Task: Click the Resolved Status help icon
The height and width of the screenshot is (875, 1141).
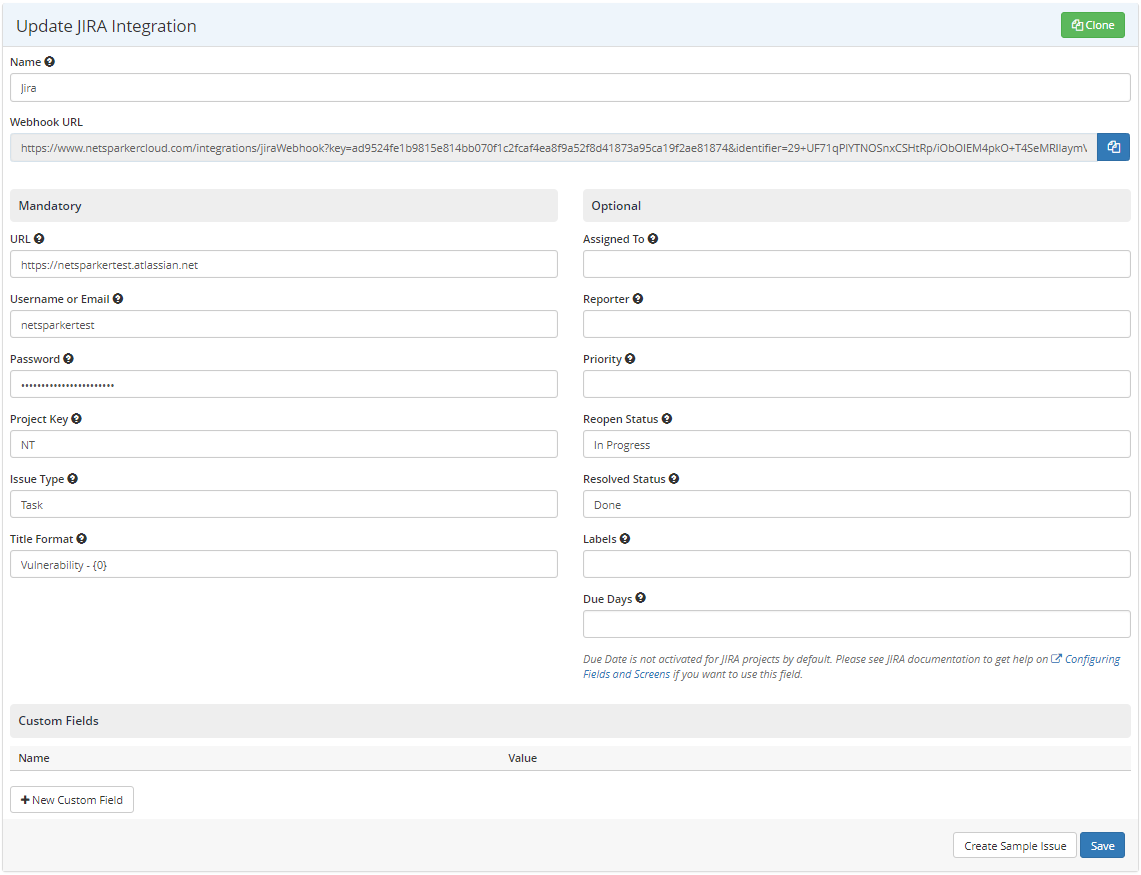Action: 674,478
